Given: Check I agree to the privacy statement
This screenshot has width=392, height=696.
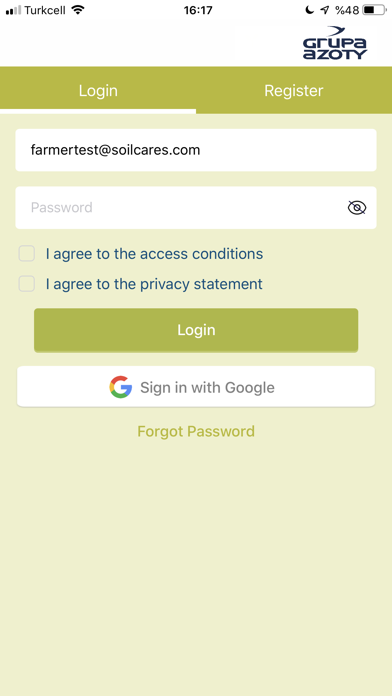Looking at the screenshot, I should tap(27, 284).
